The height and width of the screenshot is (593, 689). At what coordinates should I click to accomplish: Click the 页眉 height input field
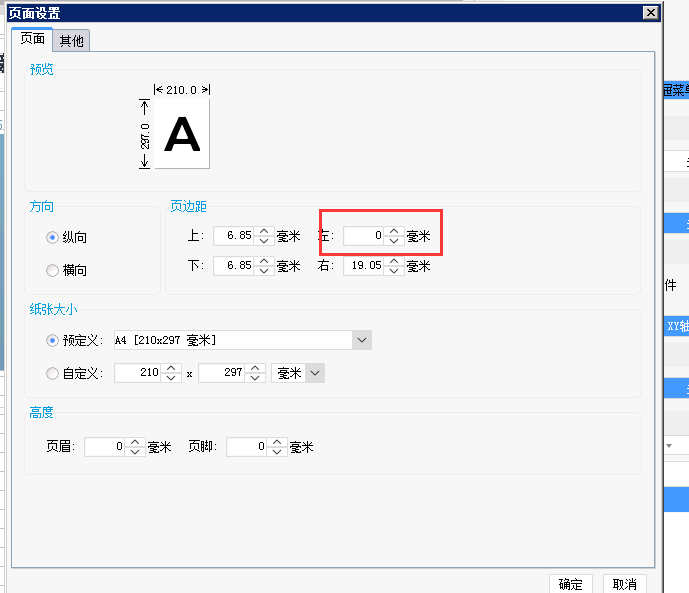pyautogui.click(x=105, y=447)
